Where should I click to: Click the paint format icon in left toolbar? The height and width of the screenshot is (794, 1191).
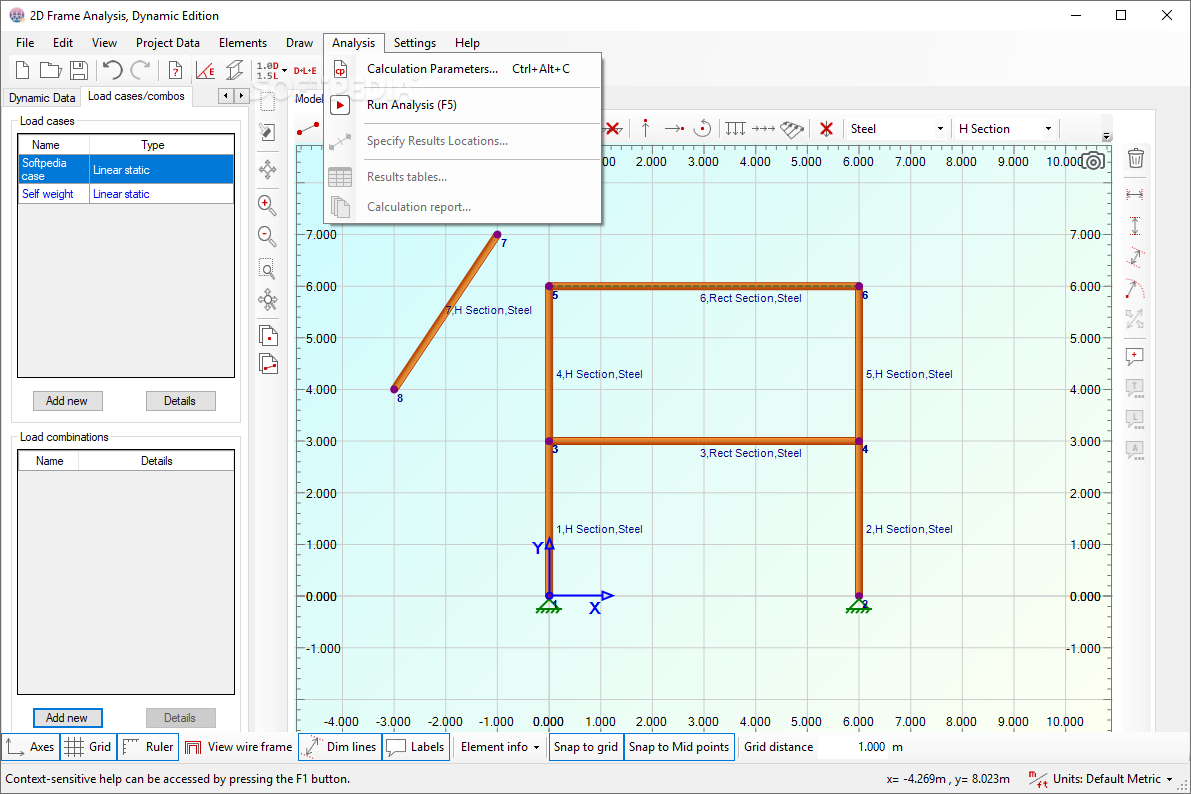coord(267,132)
